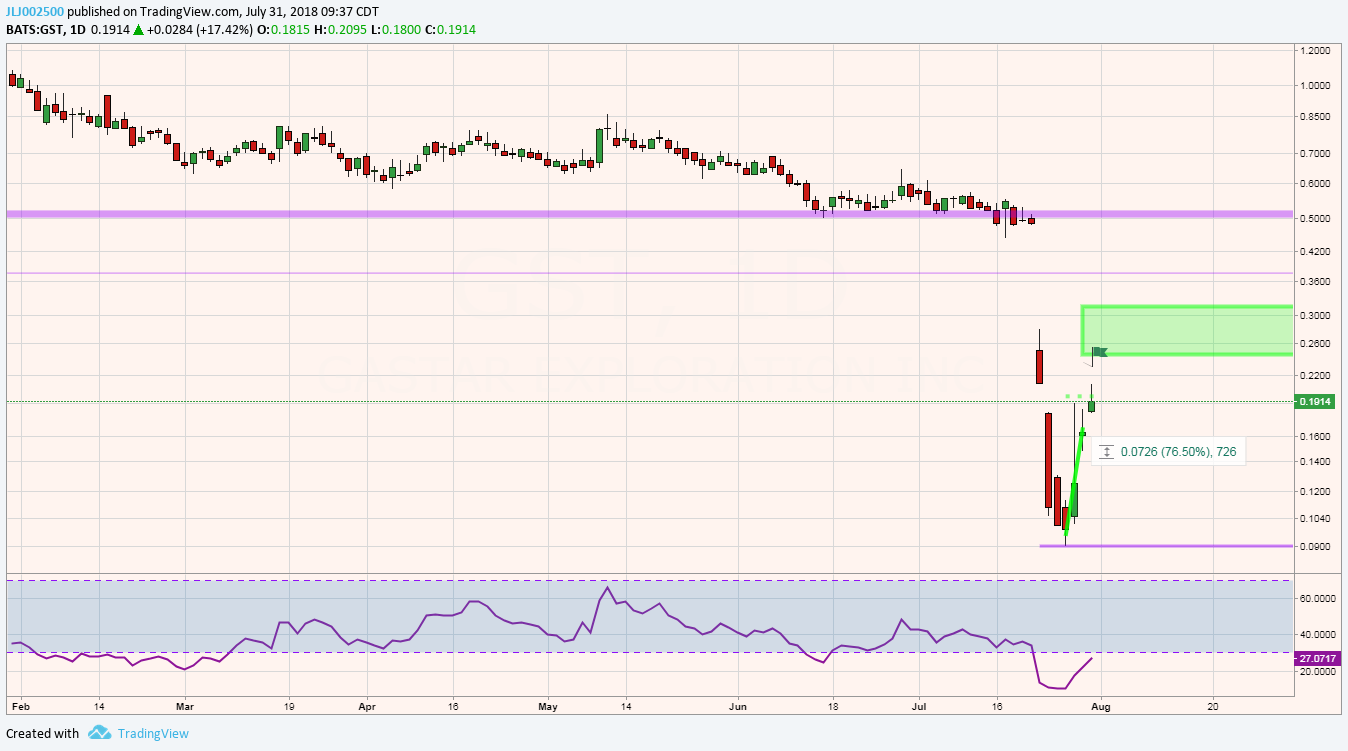Click the green flag marker on chart

click(1100, 351)
